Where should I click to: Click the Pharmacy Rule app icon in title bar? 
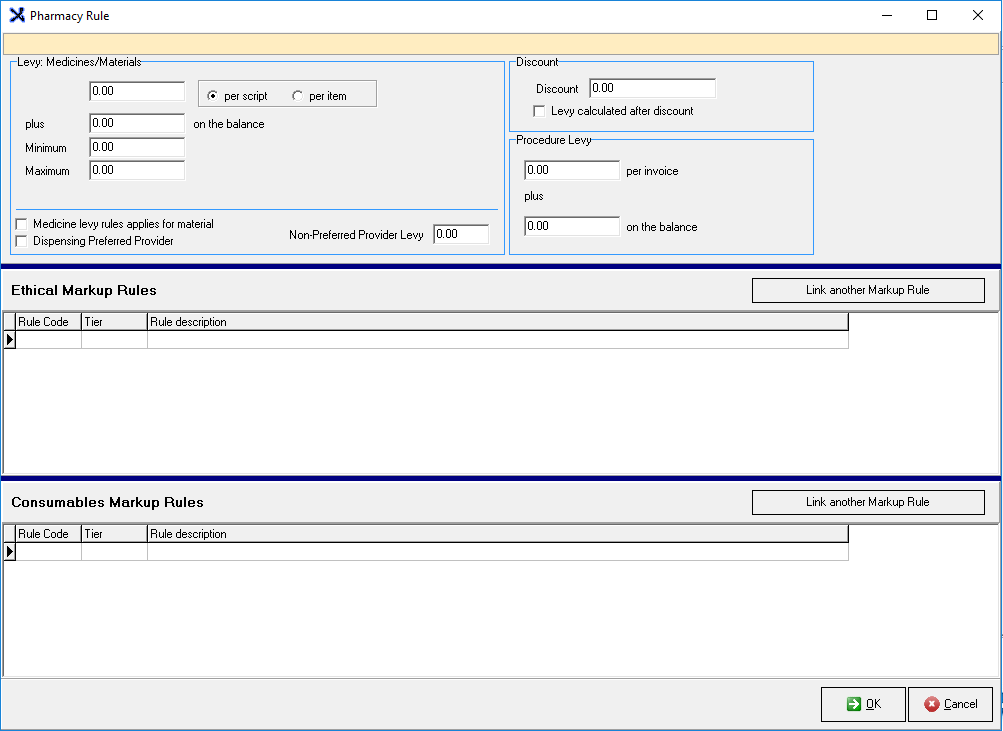click(16, 16)
